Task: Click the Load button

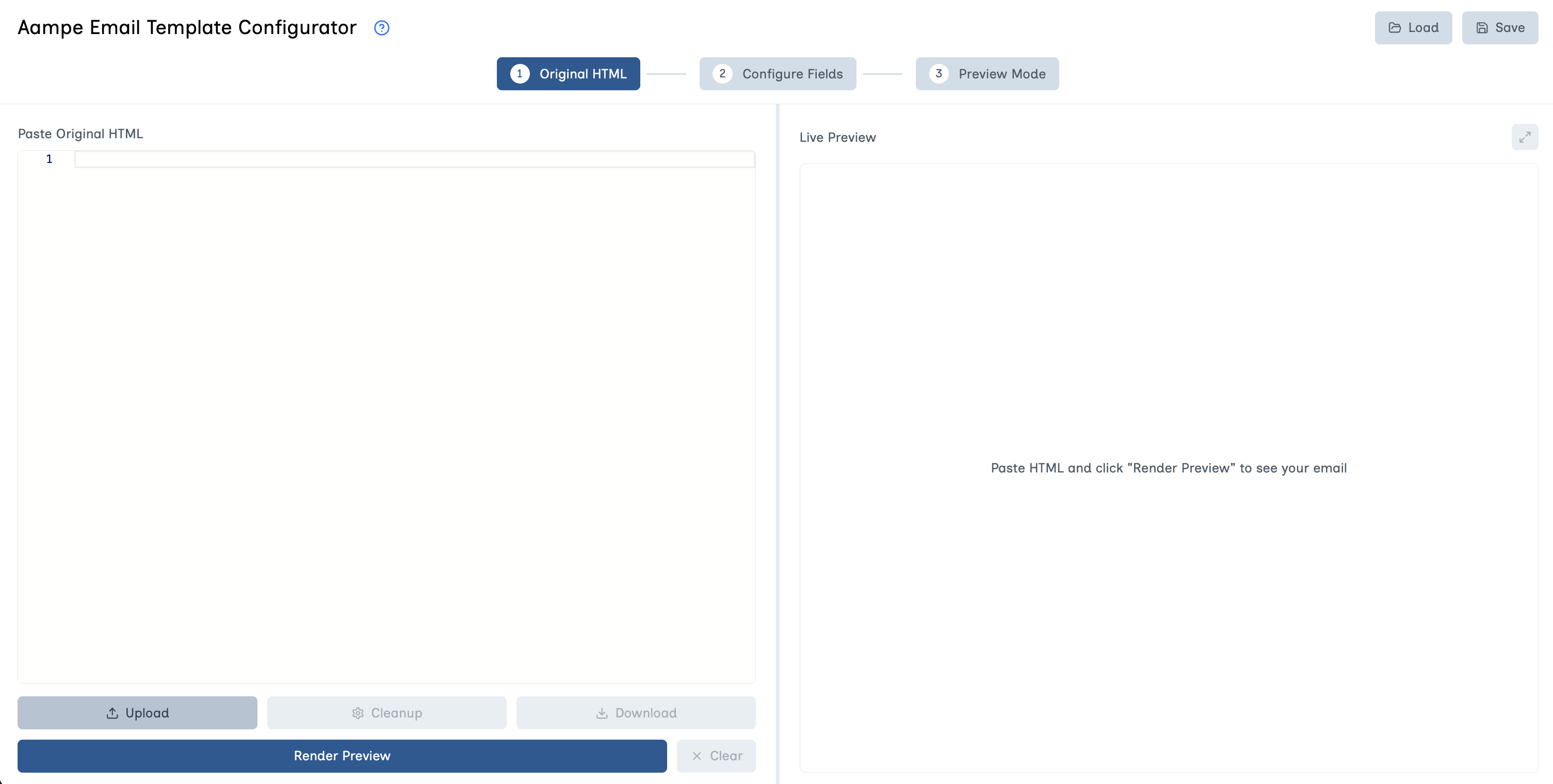Action: coord(1413,27)
